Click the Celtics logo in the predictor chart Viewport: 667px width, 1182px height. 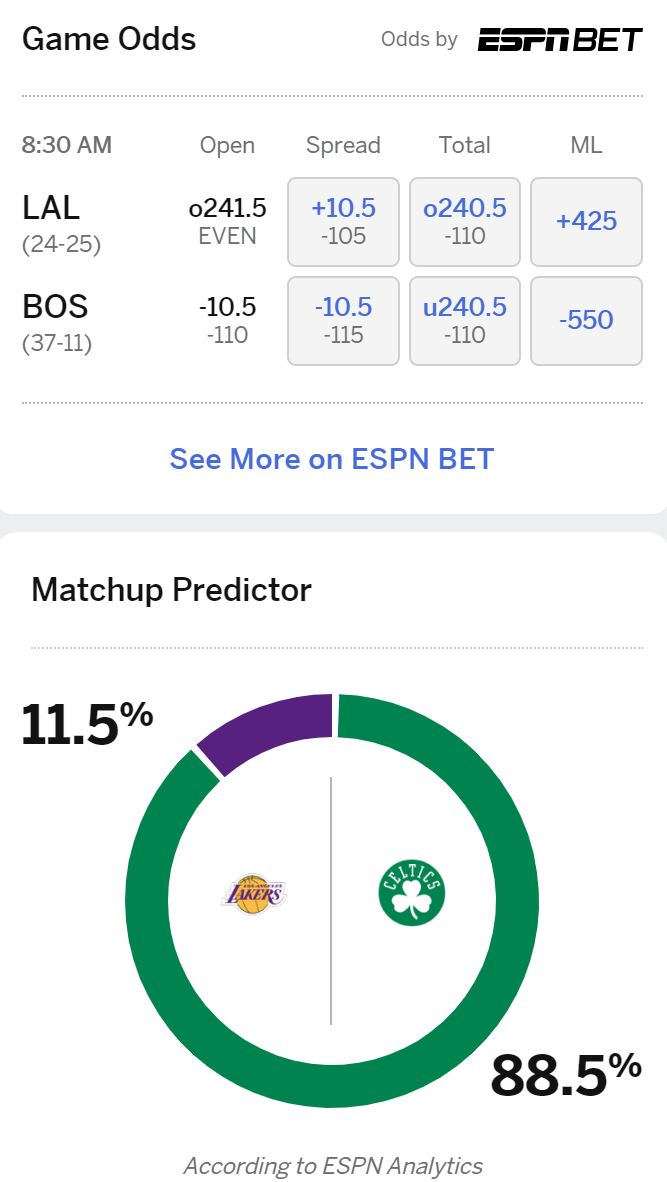click(411, 893)
